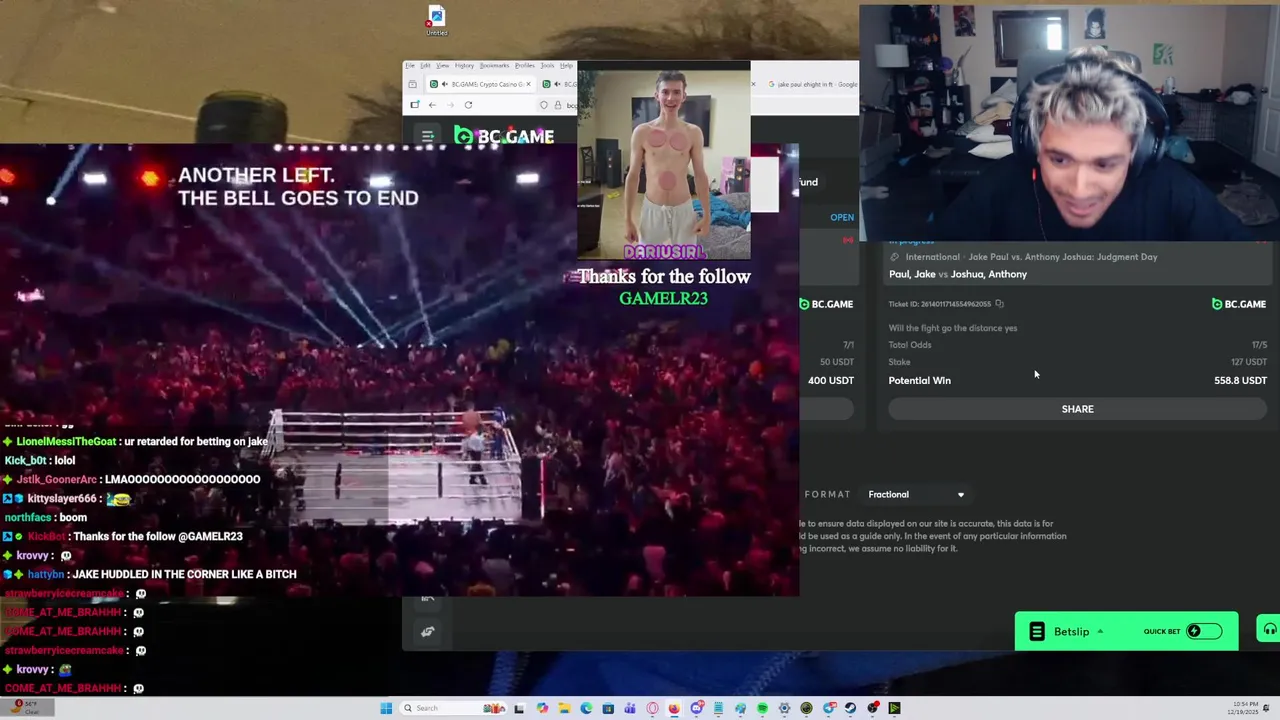
Task: Click the Firefox reload button
Action: point(468,105)
